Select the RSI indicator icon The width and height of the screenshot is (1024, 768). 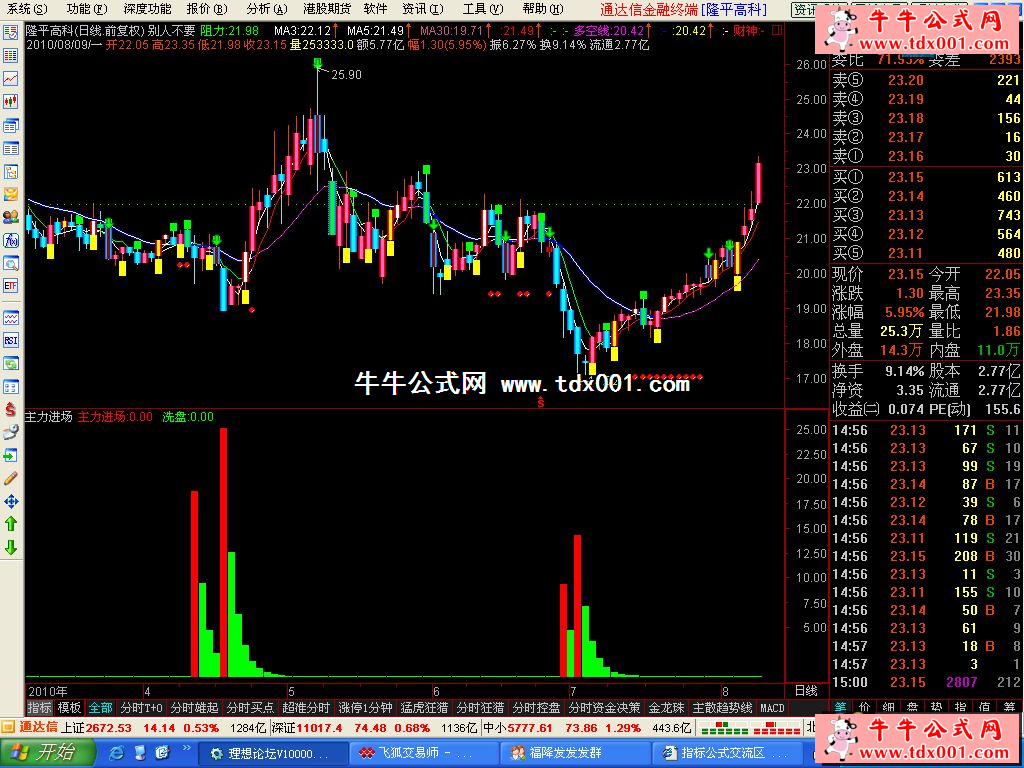[x=11, y=340]
